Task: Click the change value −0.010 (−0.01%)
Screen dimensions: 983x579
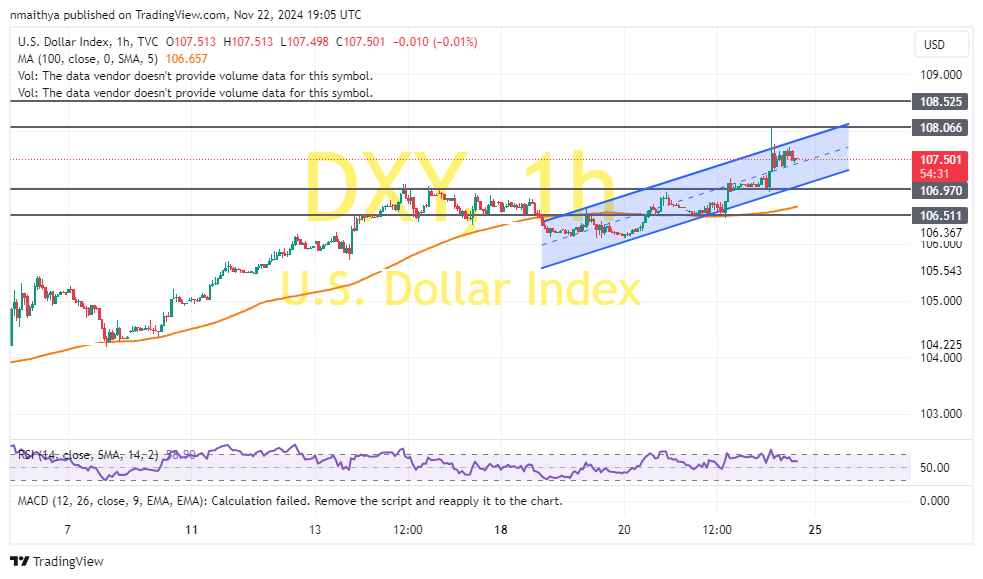Action: [435, 42]
